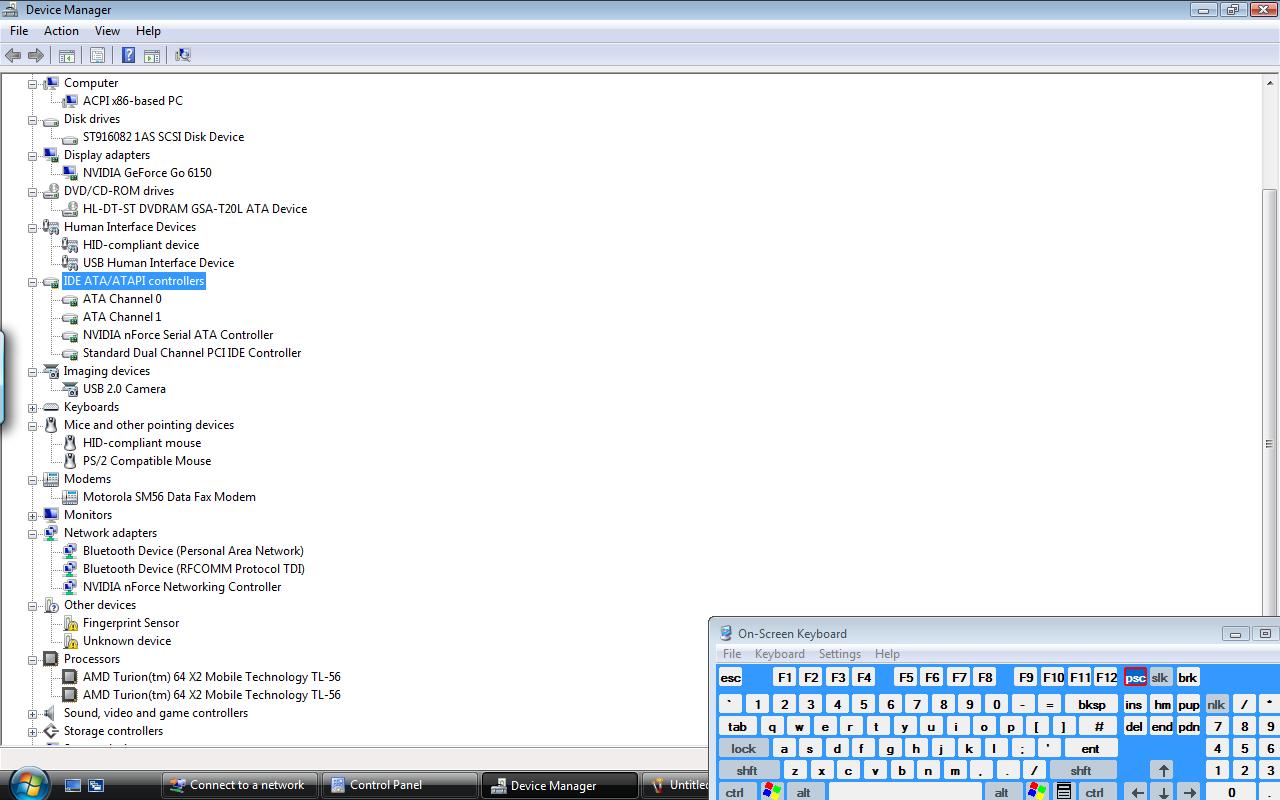Viewport: 1280px width, 800px height.
Task: Click the Motorola SM56 modem icon
Action: tap(71, 497)
